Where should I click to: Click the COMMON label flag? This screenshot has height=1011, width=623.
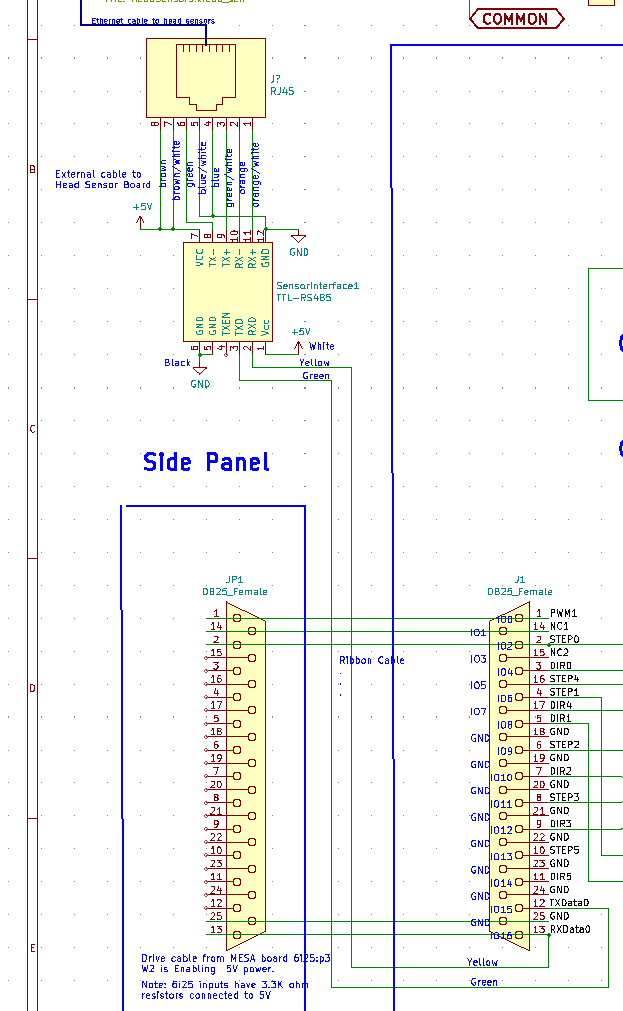[x=517, y=19]
